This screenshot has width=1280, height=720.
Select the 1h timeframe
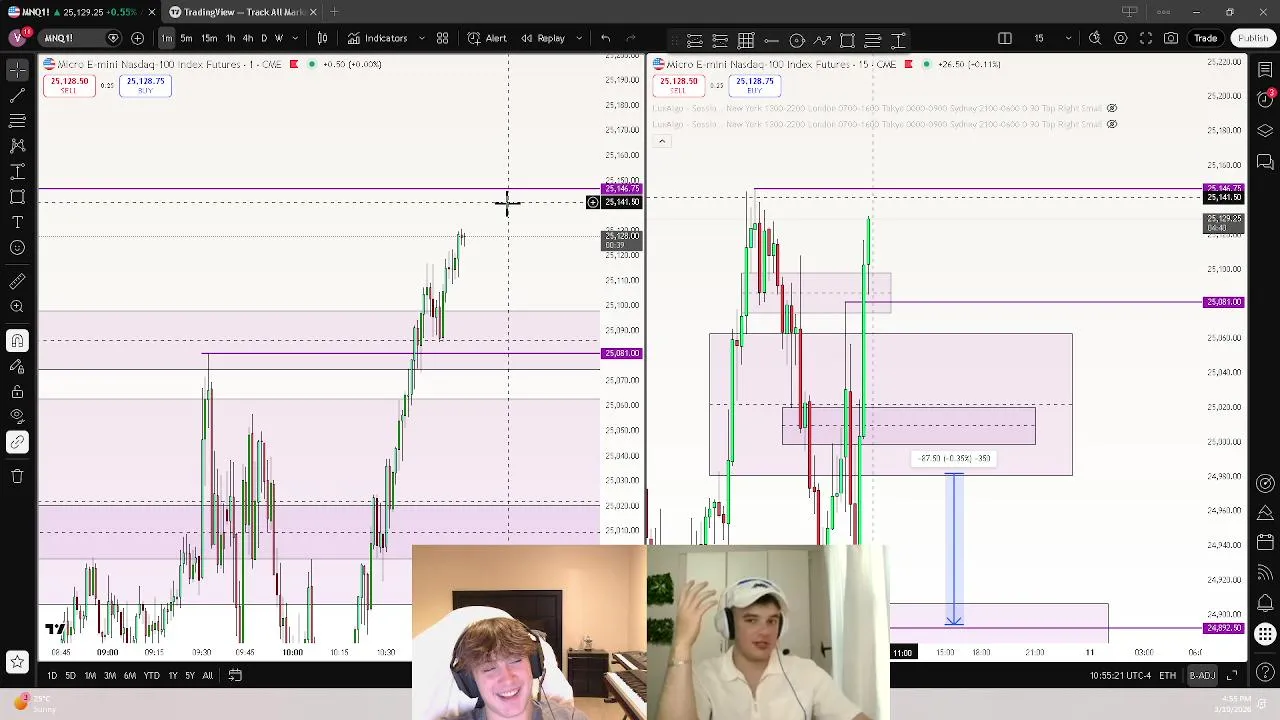[231, 38]
